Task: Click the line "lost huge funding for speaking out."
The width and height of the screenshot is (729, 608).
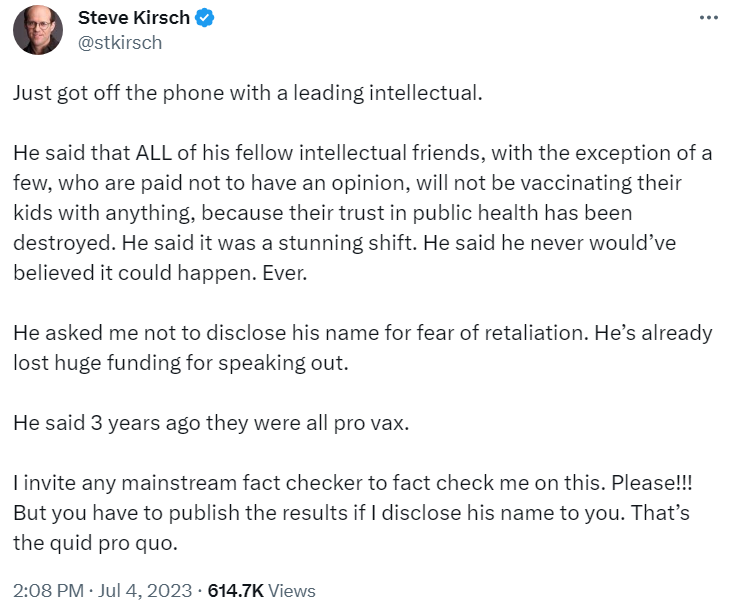Action: click(x=180, y=361)
